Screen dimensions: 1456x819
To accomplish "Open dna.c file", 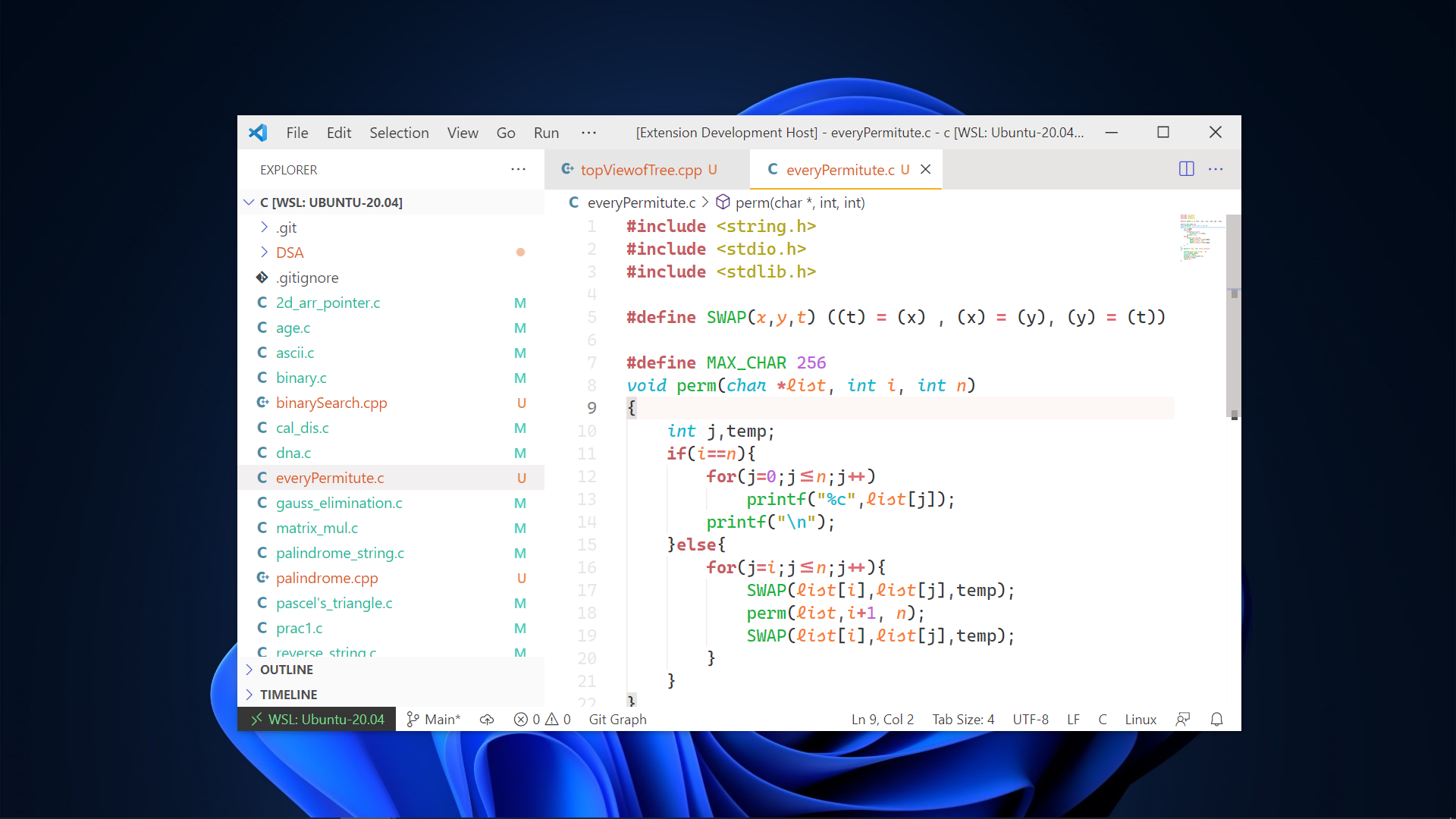I will (391, 453).
